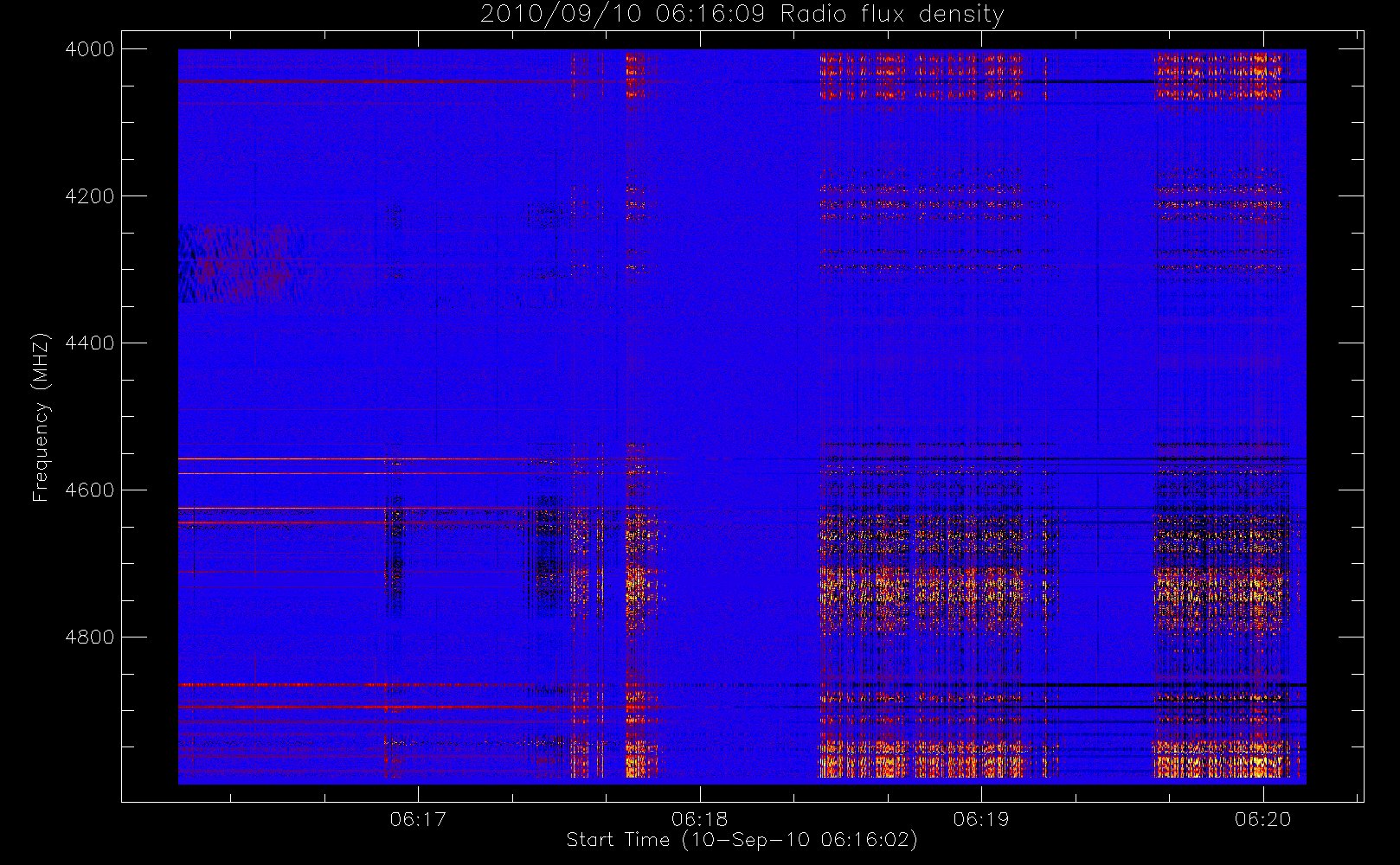Click the "Start Time (10-Sep-10 06:16:02)" axis label
The width and height of the screenshot is (1400, 865).
tap(742, 840)
